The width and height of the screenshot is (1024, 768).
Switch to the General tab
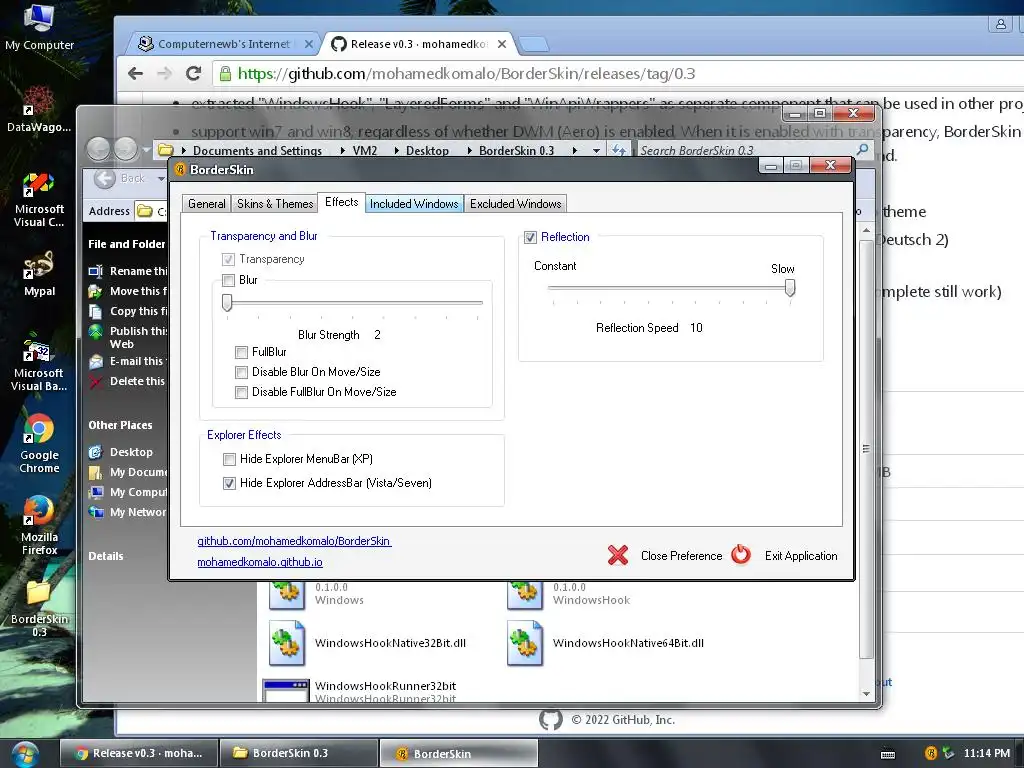tap(206, 204)
